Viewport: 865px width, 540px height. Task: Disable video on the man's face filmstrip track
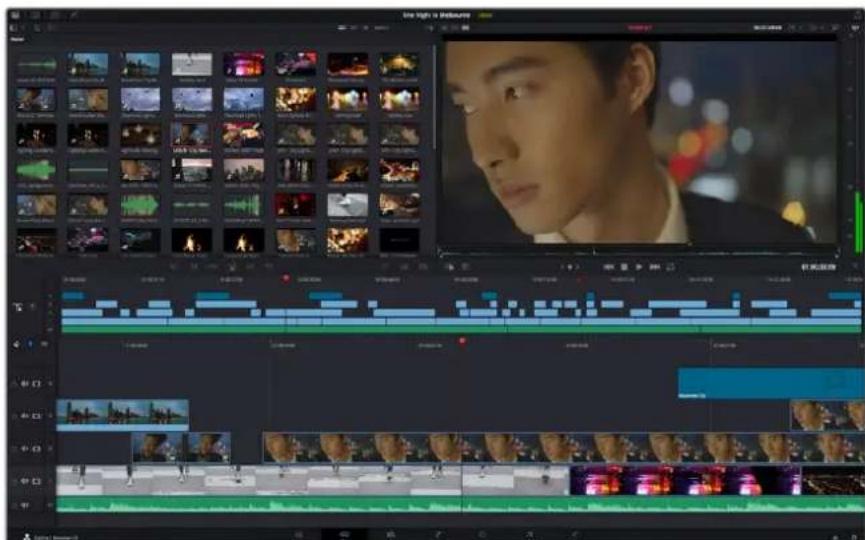tap(36, 449)
